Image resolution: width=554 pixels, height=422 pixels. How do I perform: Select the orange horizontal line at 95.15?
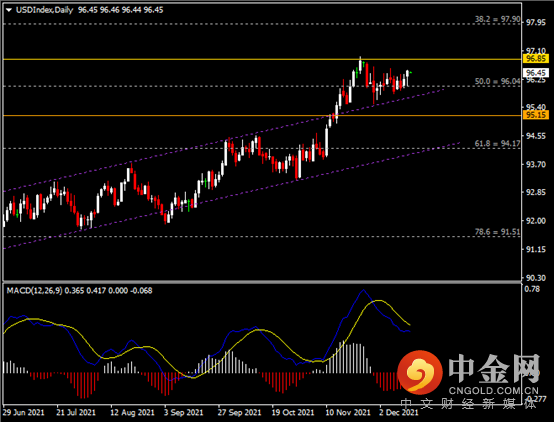(262, 115)
